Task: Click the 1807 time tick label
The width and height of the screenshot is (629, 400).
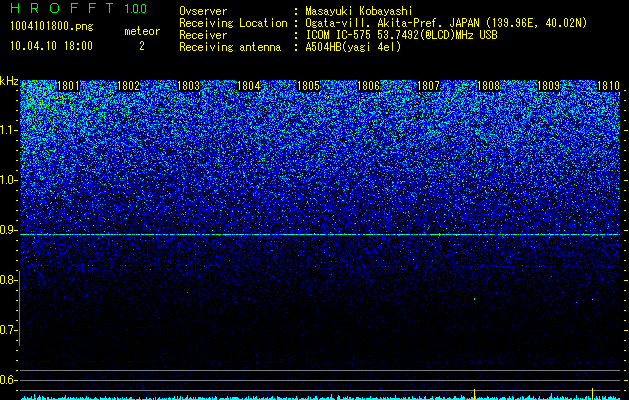Action: pos(428,86)
